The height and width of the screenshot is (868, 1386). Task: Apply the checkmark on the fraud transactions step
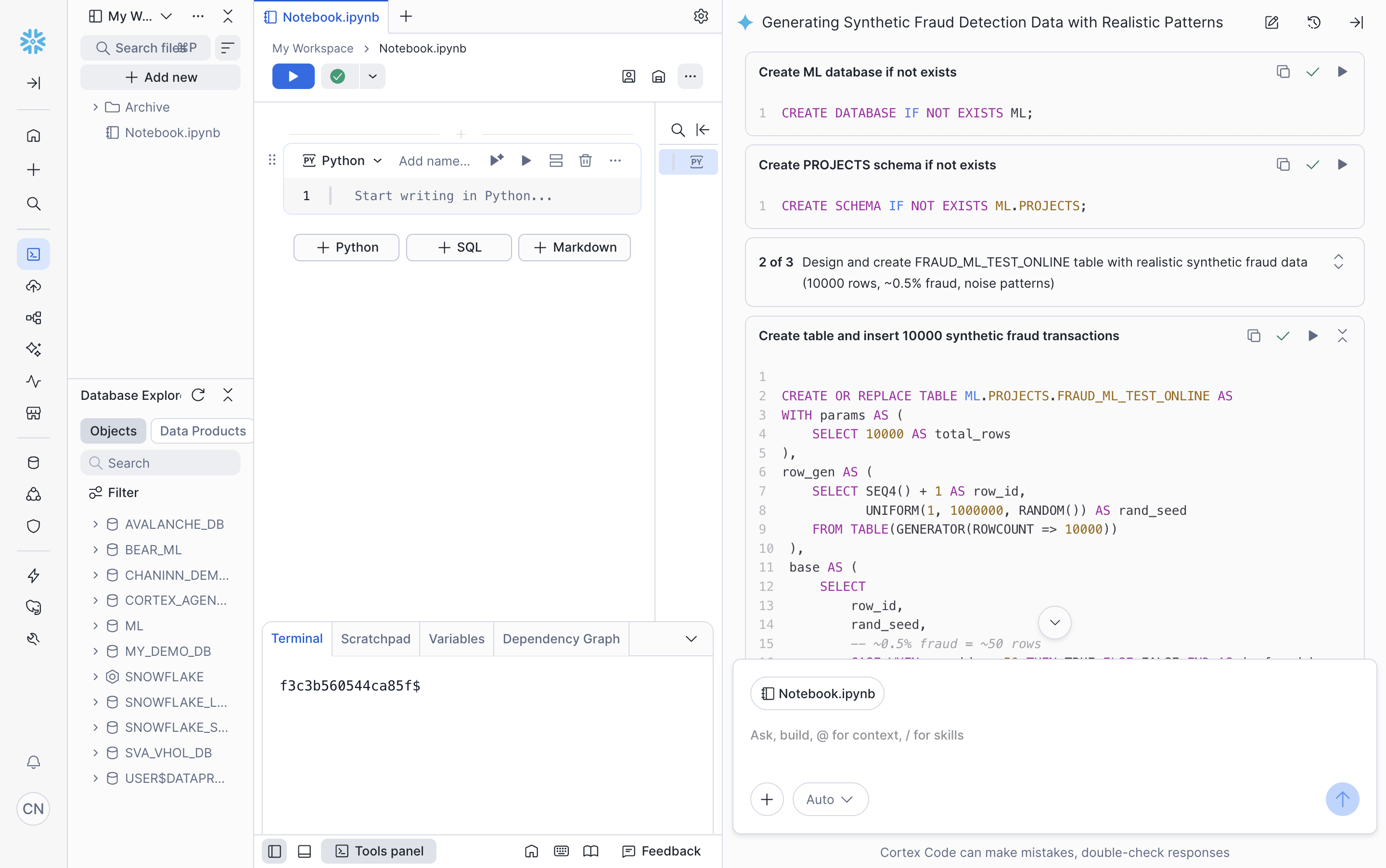pos(1283,335)
